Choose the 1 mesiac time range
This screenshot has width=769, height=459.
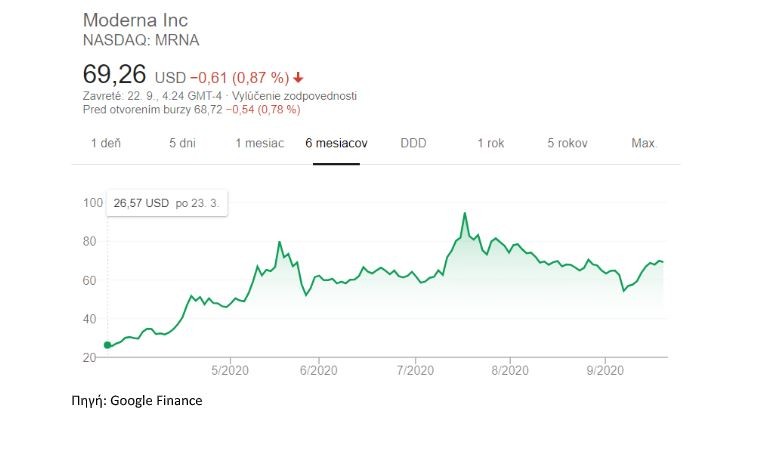pos(259,143)
